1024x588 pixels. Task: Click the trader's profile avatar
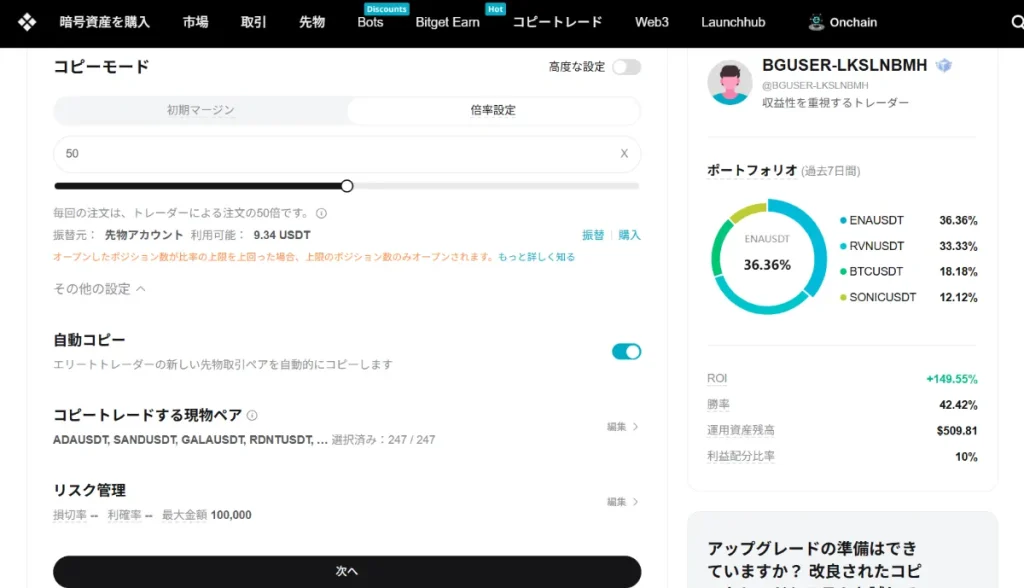(x=730, y=83)
